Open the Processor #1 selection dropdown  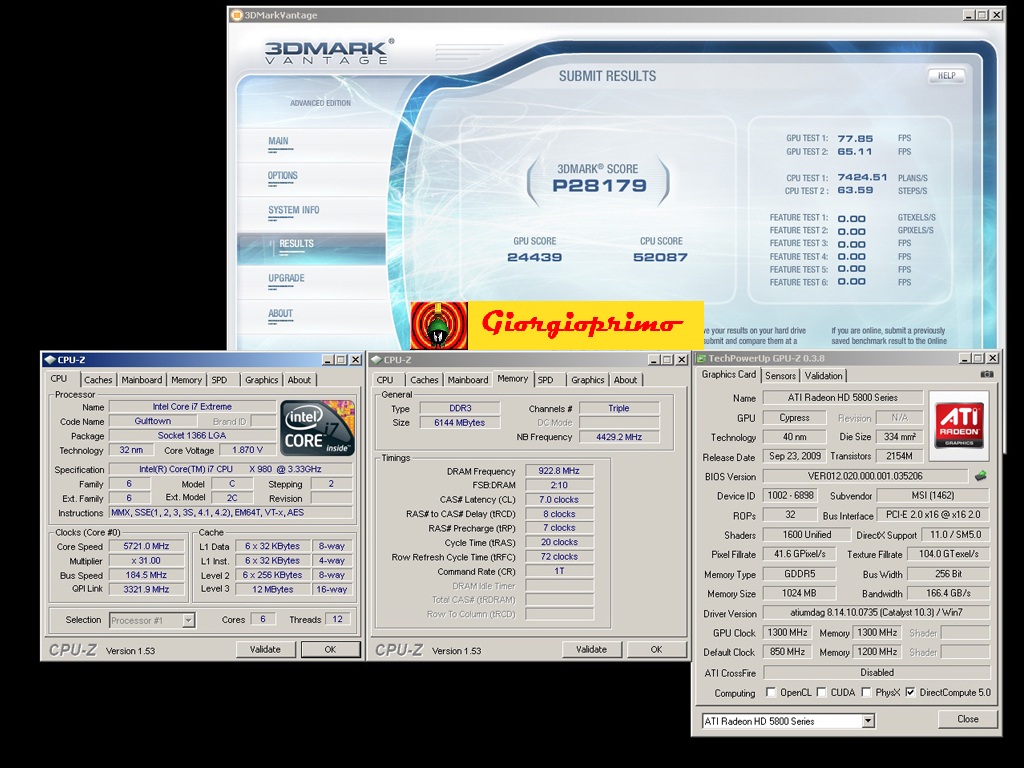tap(188, 620)
